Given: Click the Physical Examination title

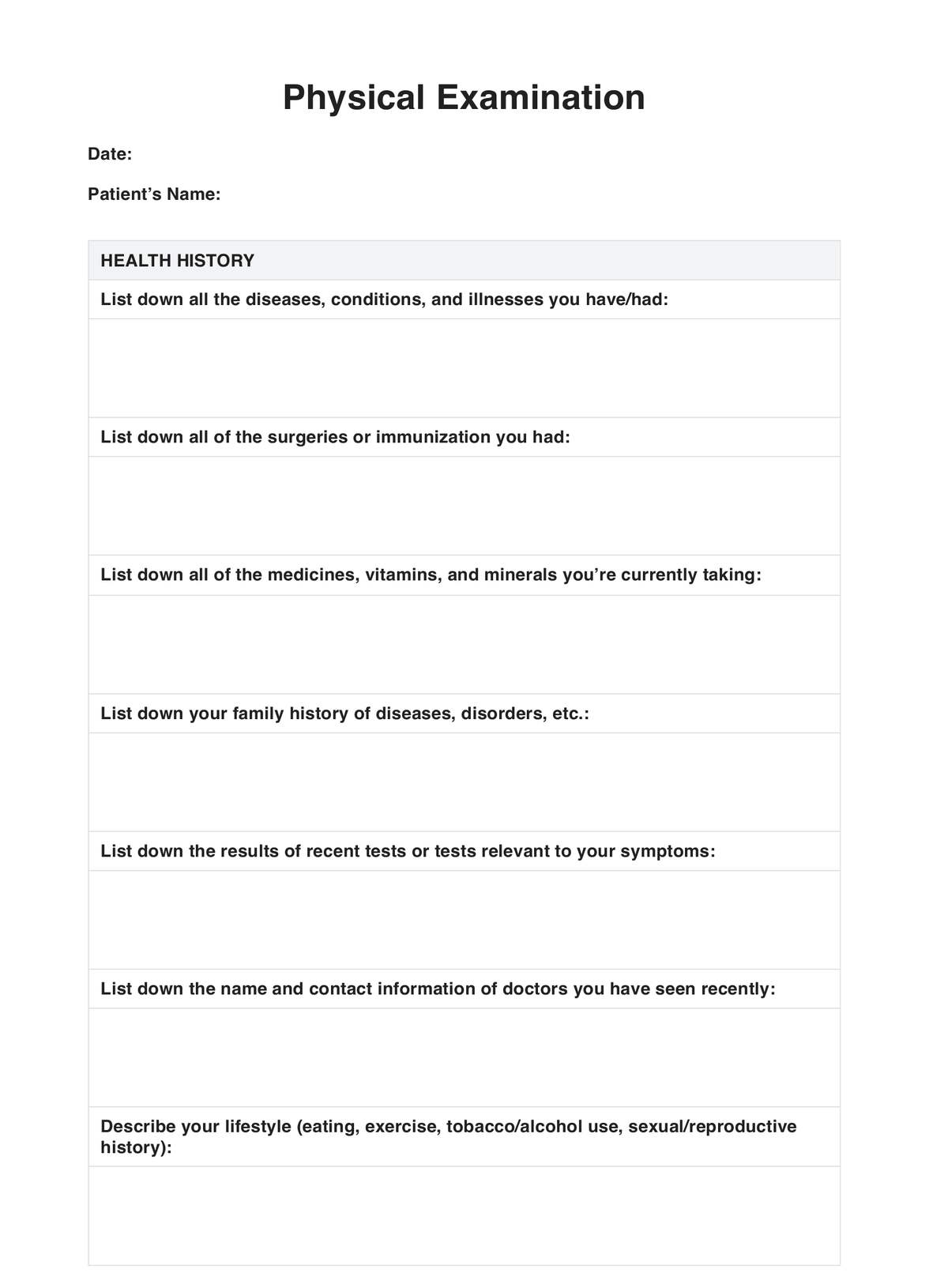Looking at the screenshot, I should pyautogui.click(x=464, y=98).
